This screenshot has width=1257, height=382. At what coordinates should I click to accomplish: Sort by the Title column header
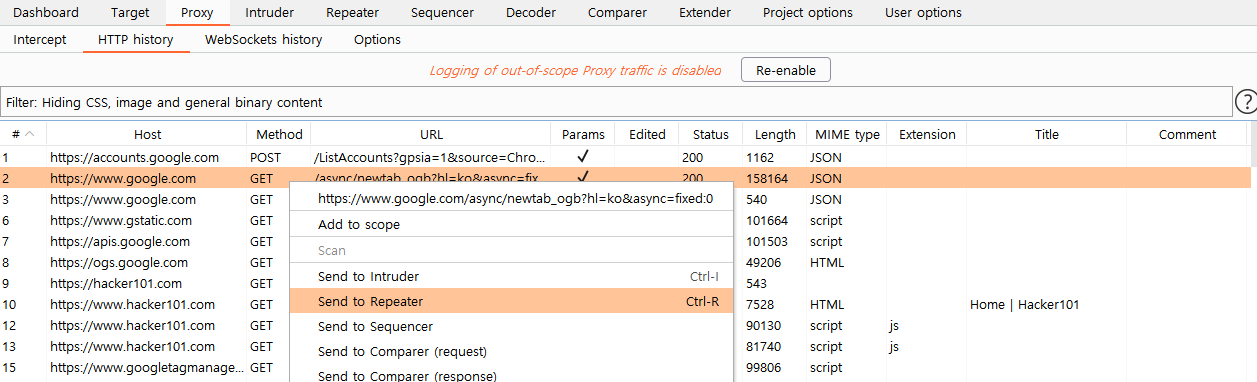tap(1047, 134)
